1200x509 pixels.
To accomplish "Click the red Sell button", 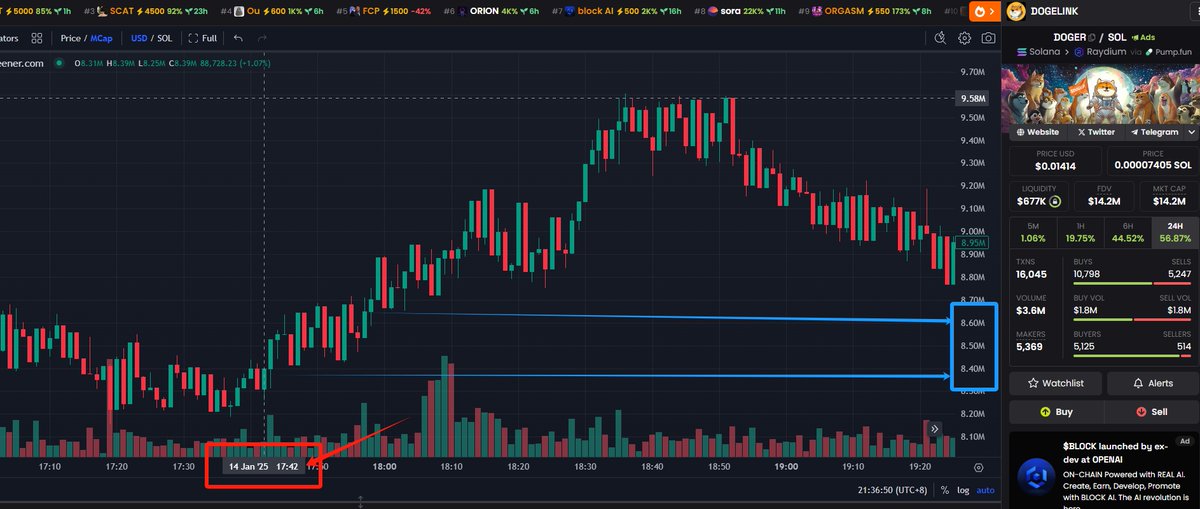I will (x=1153, y=411).
